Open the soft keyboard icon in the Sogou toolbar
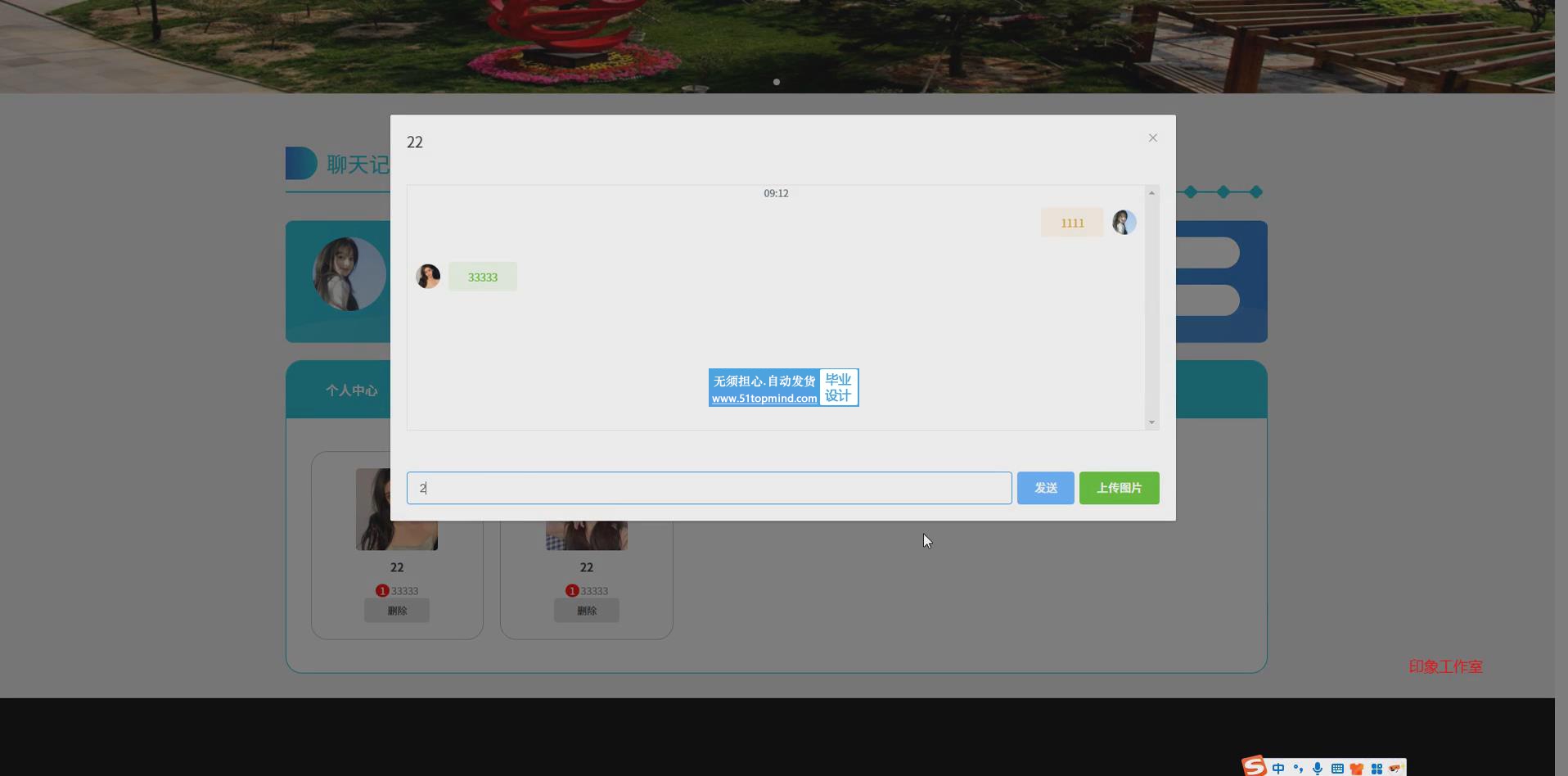This screenshot has height=776, width=1568. point(1337,769)
